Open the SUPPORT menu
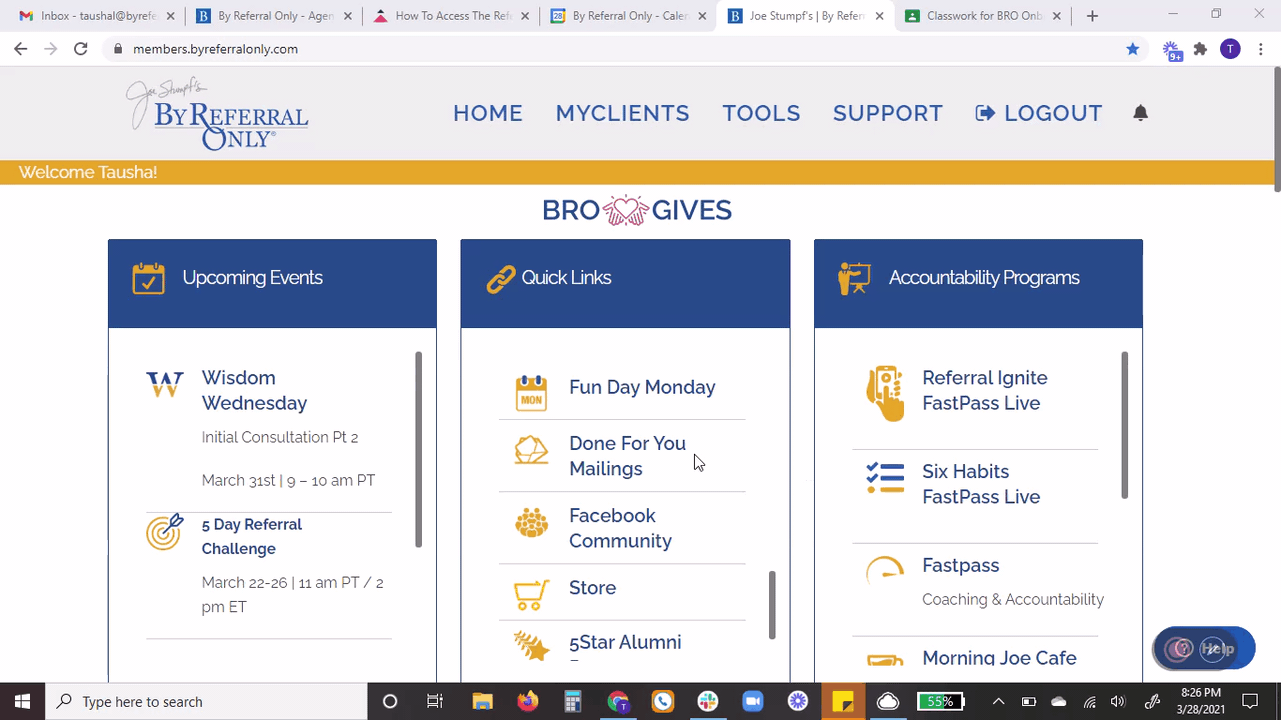 point(888,113)
